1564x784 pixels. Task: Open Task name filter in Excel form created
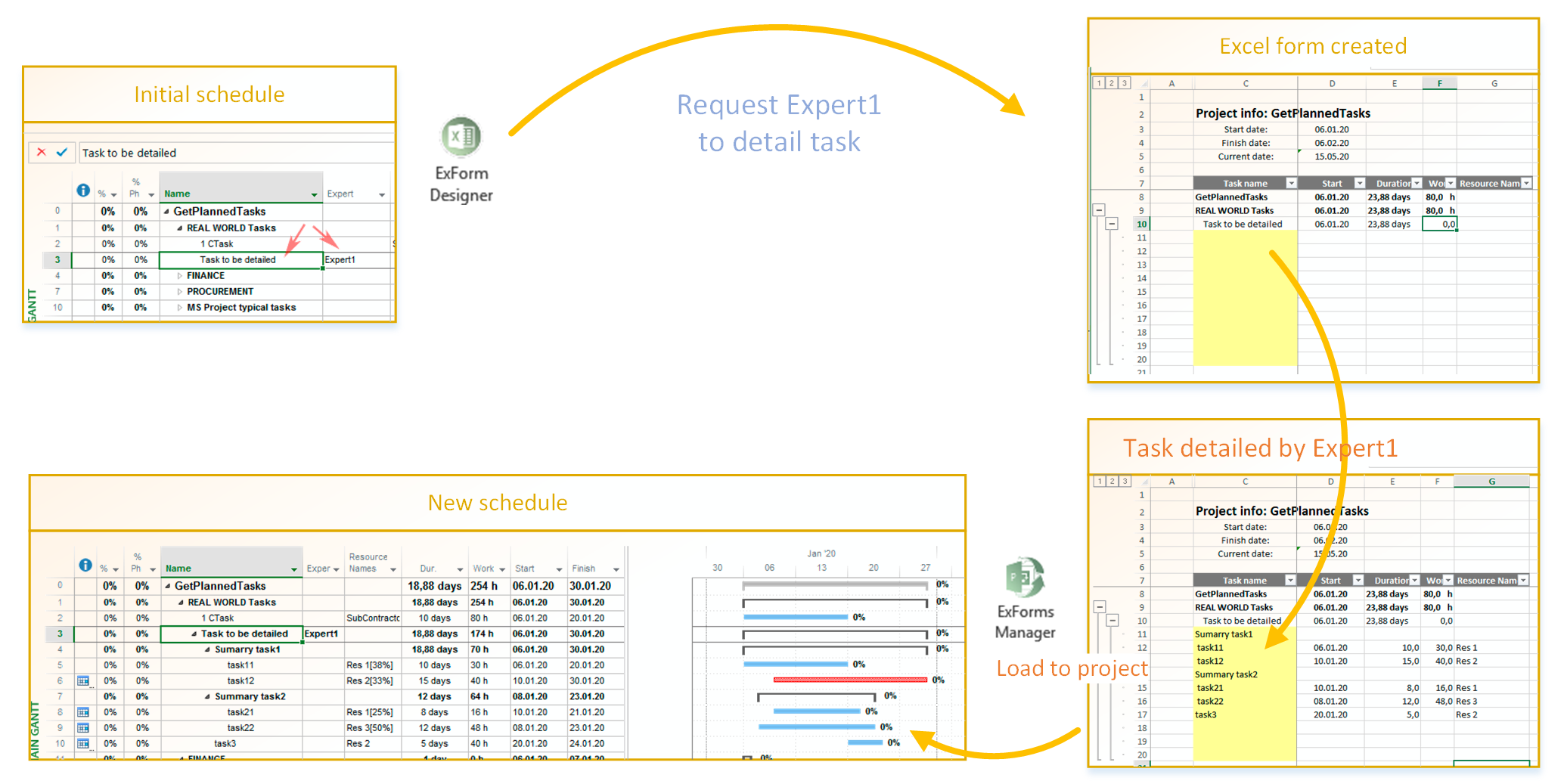(x=1292, y=184)
